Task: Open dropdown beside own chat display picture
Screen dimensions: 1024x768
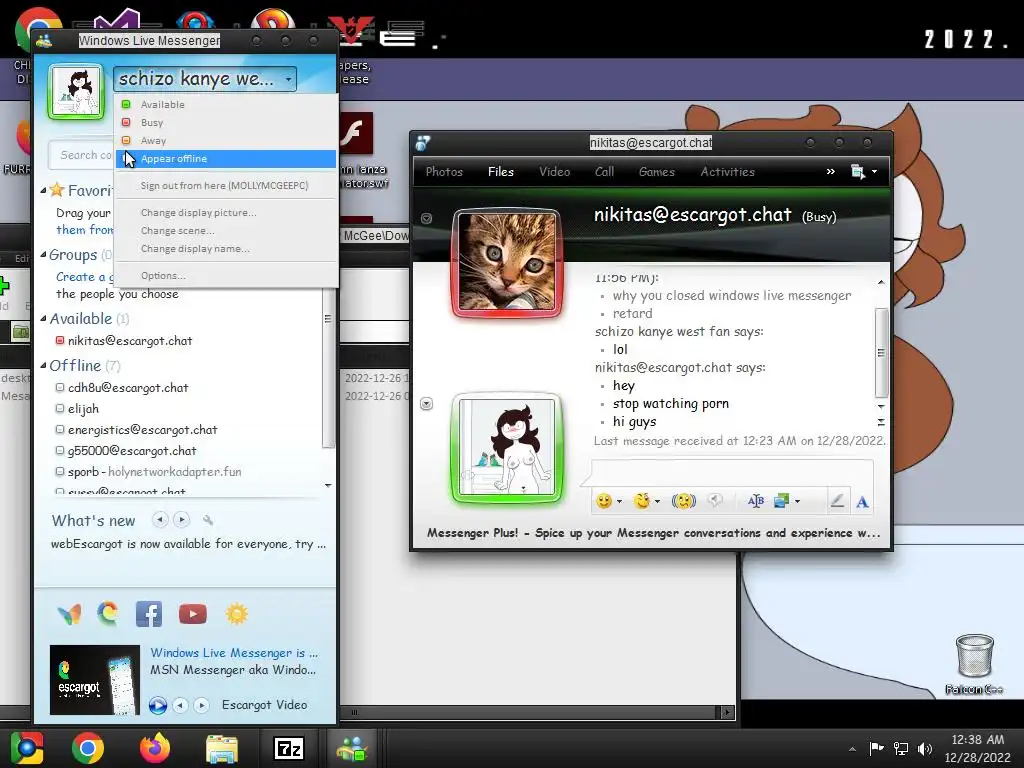Action: pos(426,404)
